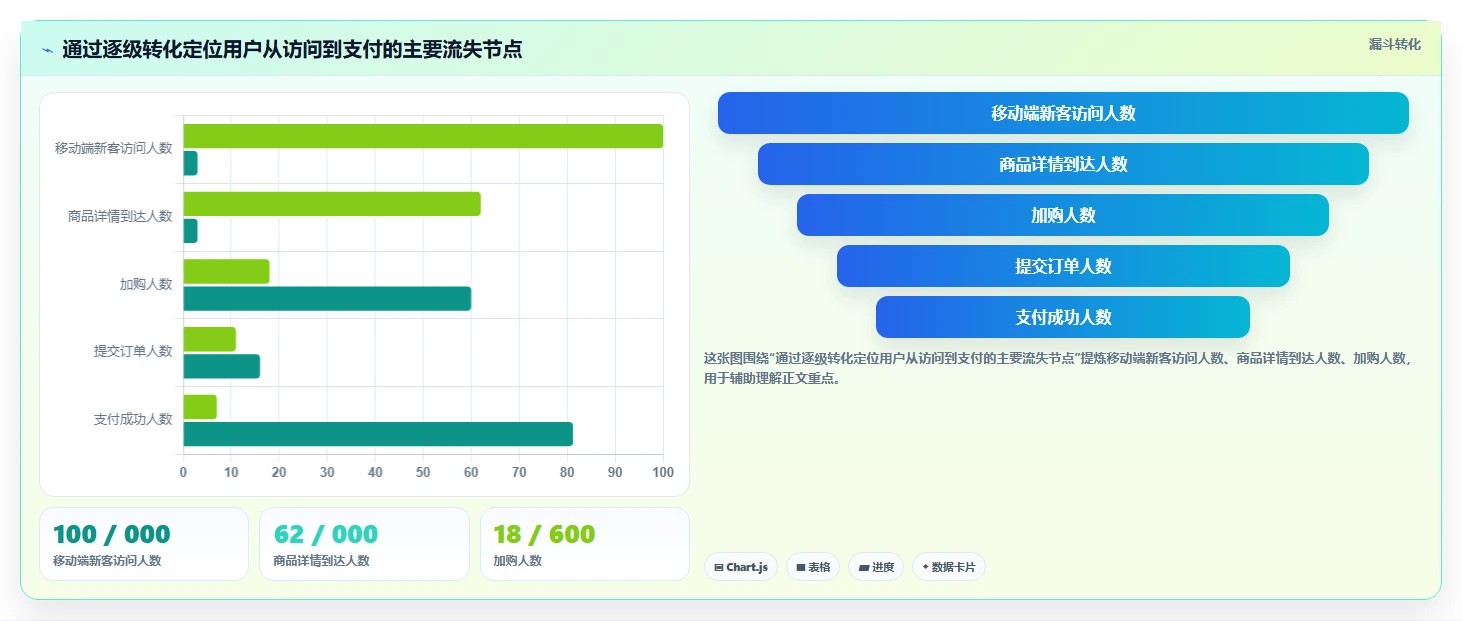Click the light green bar for 支付成功人数

pyautogui.click(x=200, y=407)
